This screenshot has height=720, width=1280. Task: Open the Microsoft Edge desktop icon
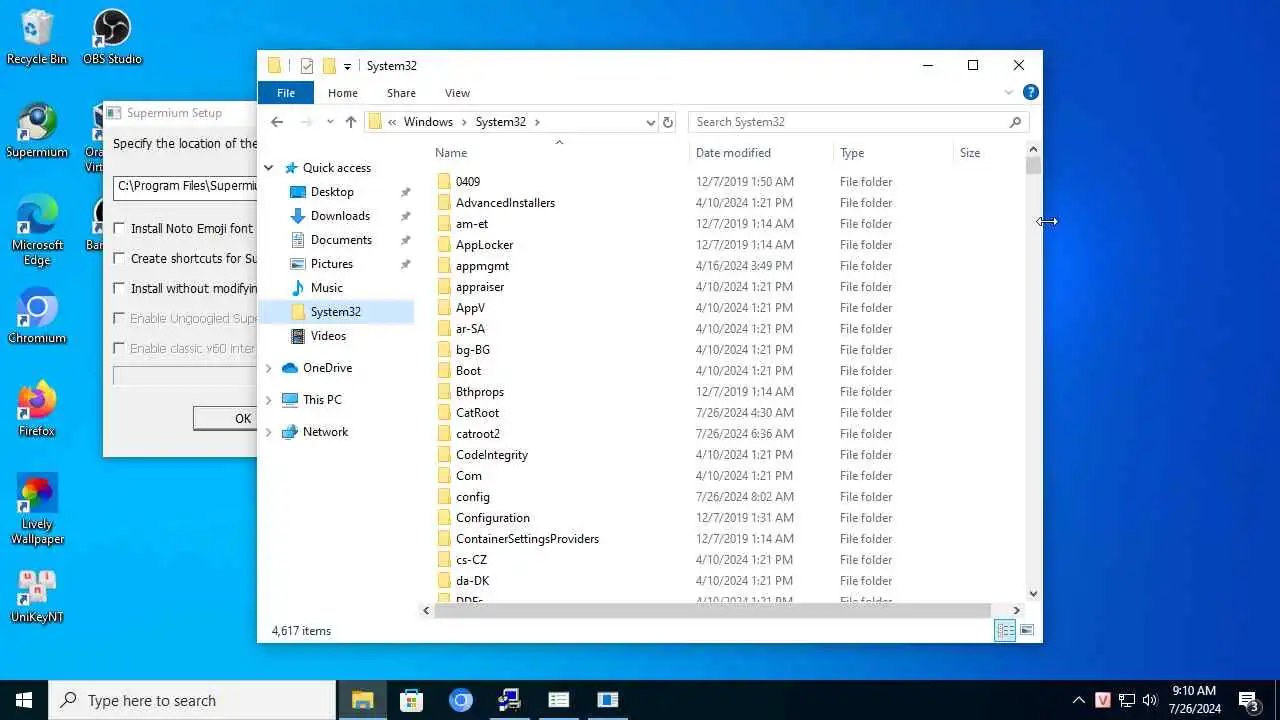pyautogui.click(x=37, y=230)
